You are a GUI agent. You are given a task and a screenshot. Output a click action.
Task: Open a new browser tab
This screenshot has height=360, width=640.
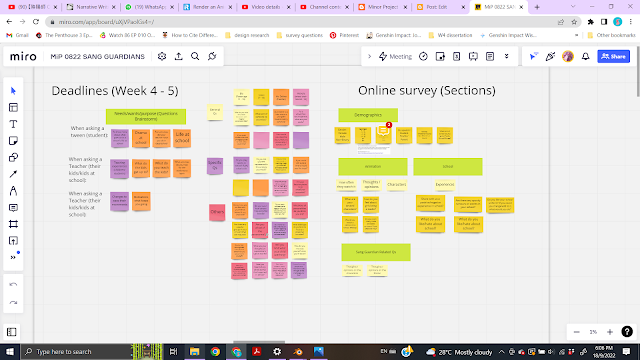click(537, 7)
